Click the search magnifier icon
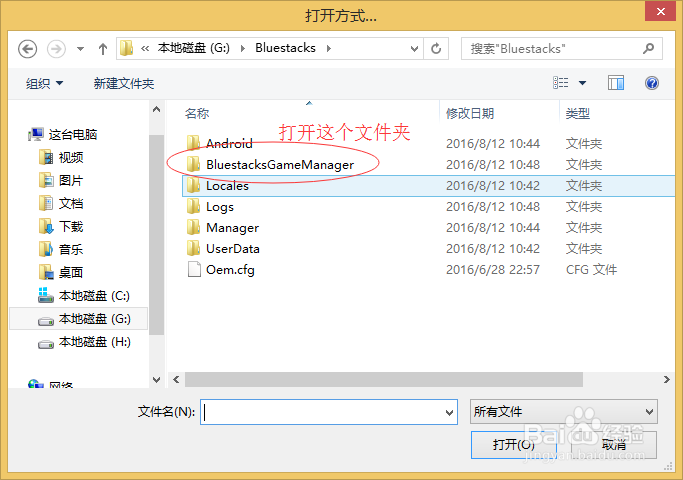 click(648, 48)
